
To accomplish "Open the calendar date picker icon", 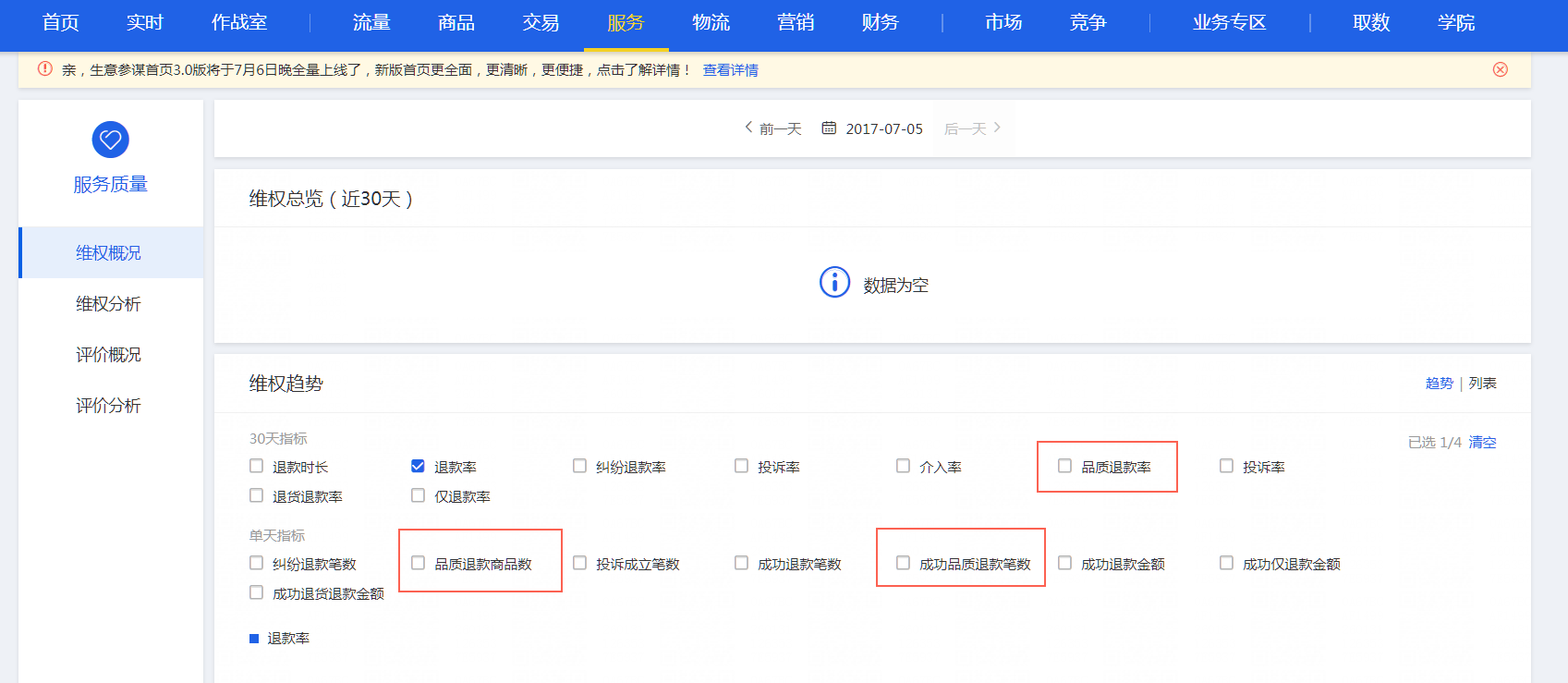I will coord(829,128).
